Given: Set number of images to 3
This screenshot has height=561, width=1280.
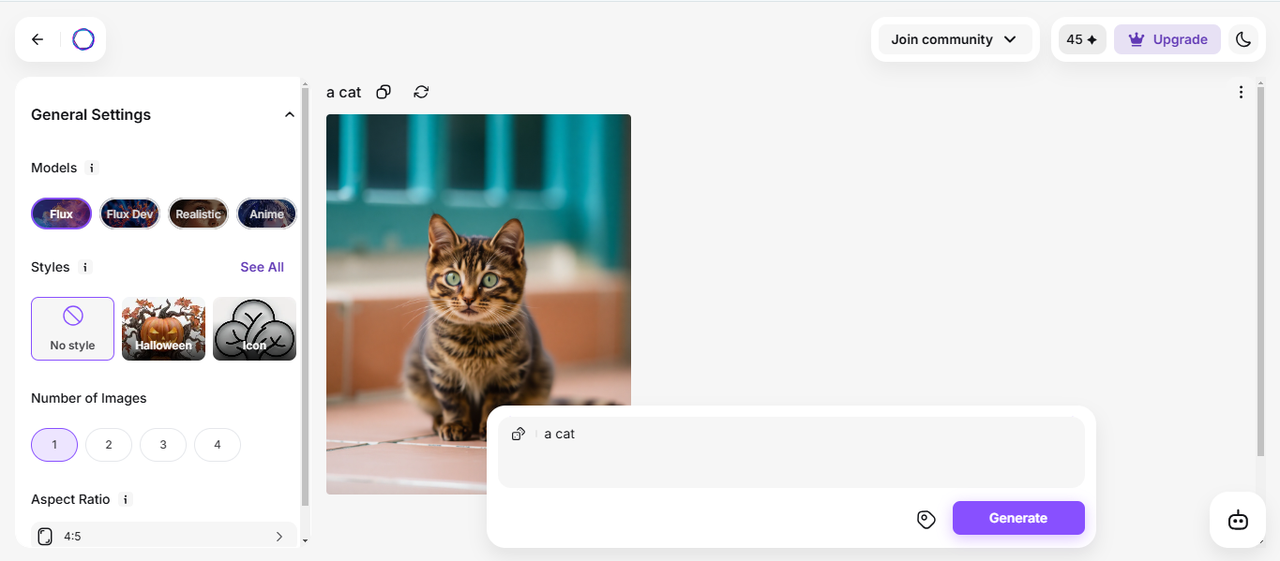Looking at the screenshot, I should tap(163, 445).
